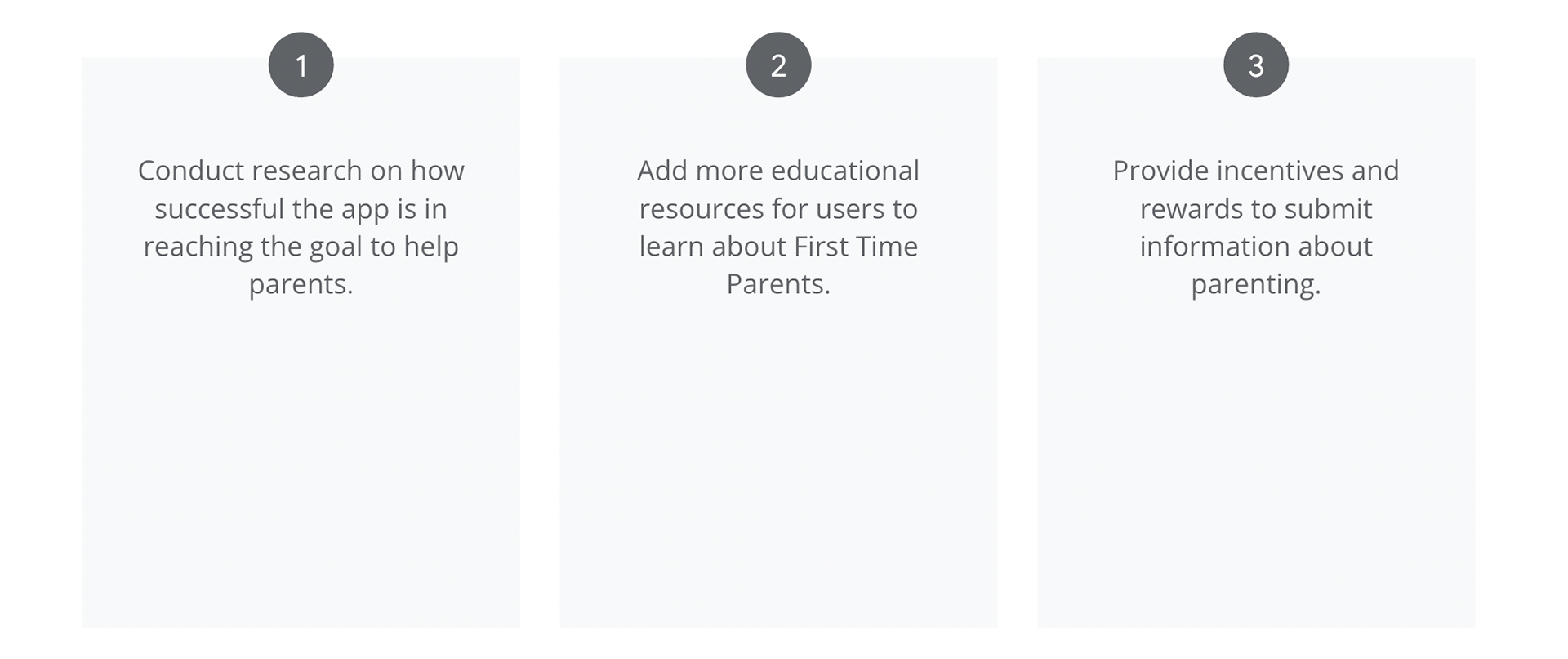
Task: Select the number 2 circle badge
Action: point(778,65)
